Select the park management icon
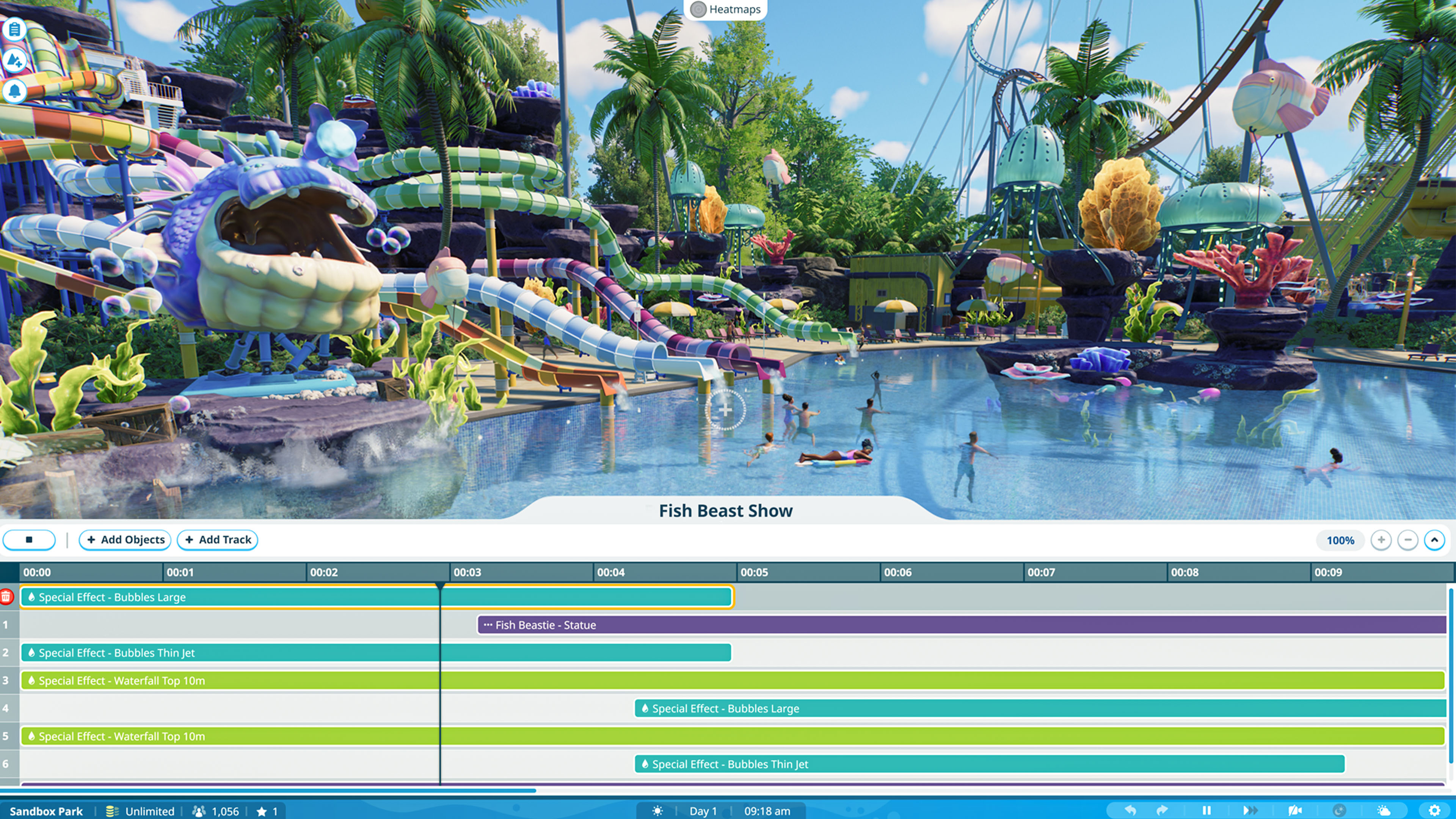Viewport: 1456px width, 819px height. click(15, 28)
